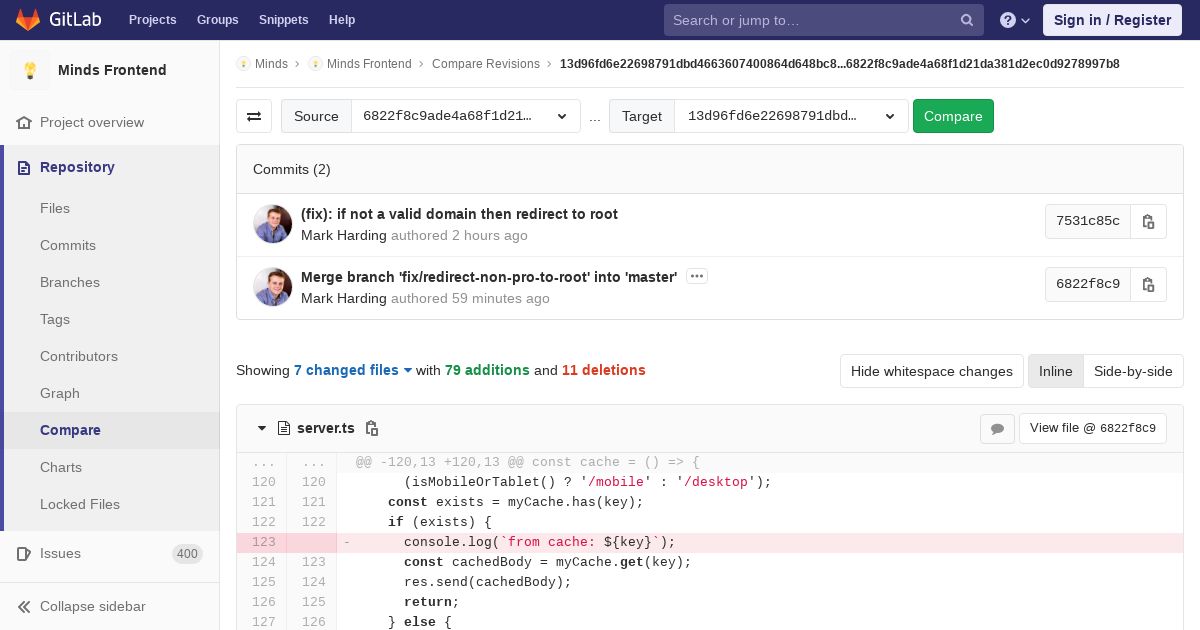Swap source and target revisions icon

click(x=254, y=116)
